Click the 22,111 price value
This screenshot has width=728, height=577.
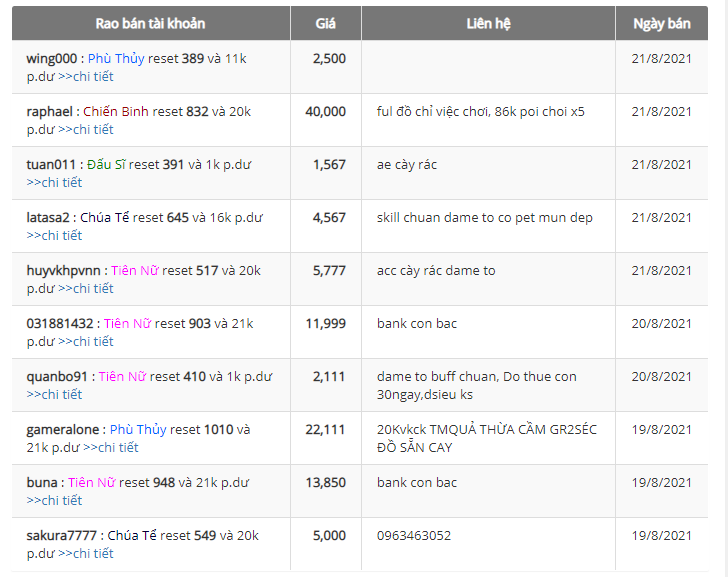(x=326, y=430)
